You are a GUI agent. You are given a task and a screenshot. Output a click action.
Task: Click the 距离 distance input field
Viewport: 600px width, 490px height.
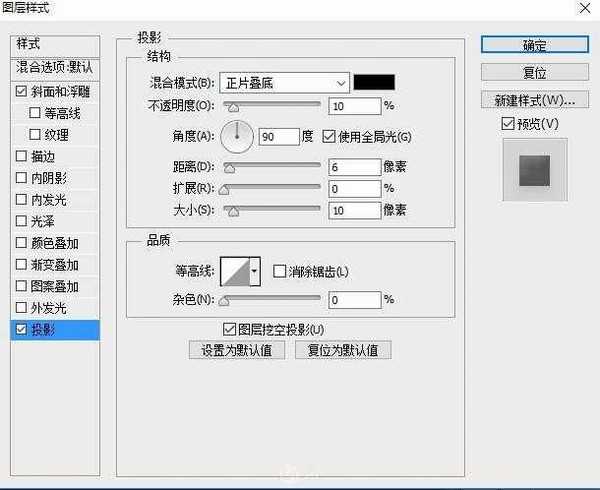pyautogui.click(x=354, y=167)
